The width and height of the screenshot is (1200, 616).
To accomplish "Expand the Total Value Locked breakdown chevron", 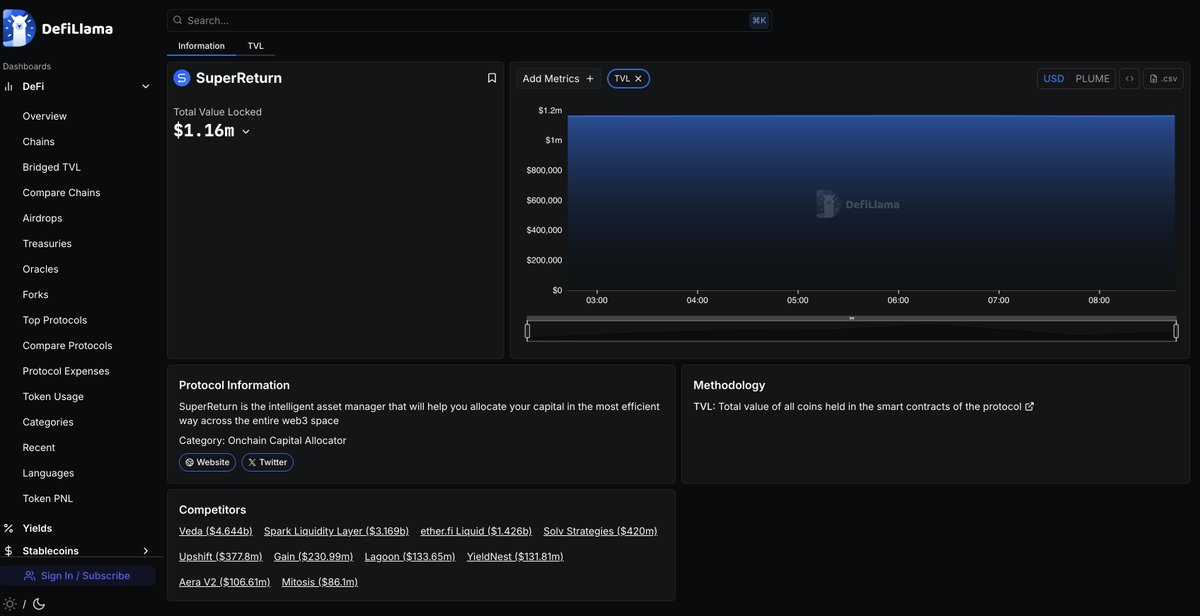I will [x=246, y=131].
